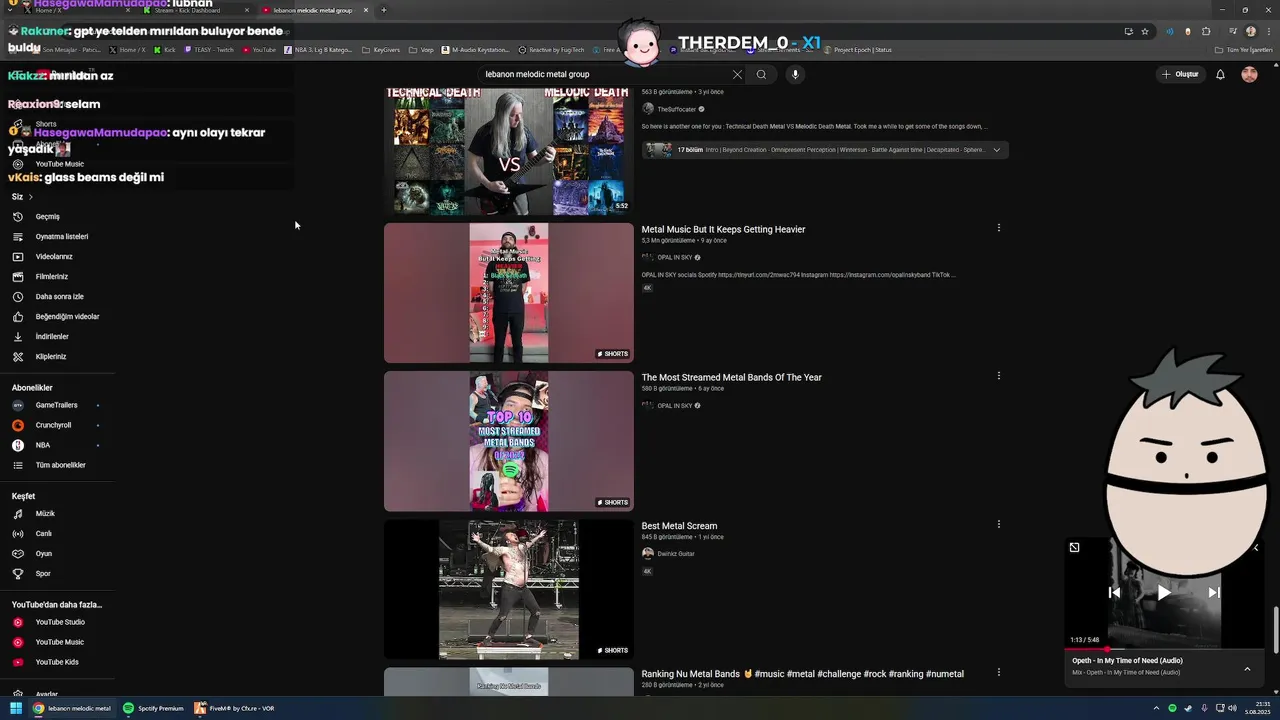Open TheSuffocater channel

point(677,109)
